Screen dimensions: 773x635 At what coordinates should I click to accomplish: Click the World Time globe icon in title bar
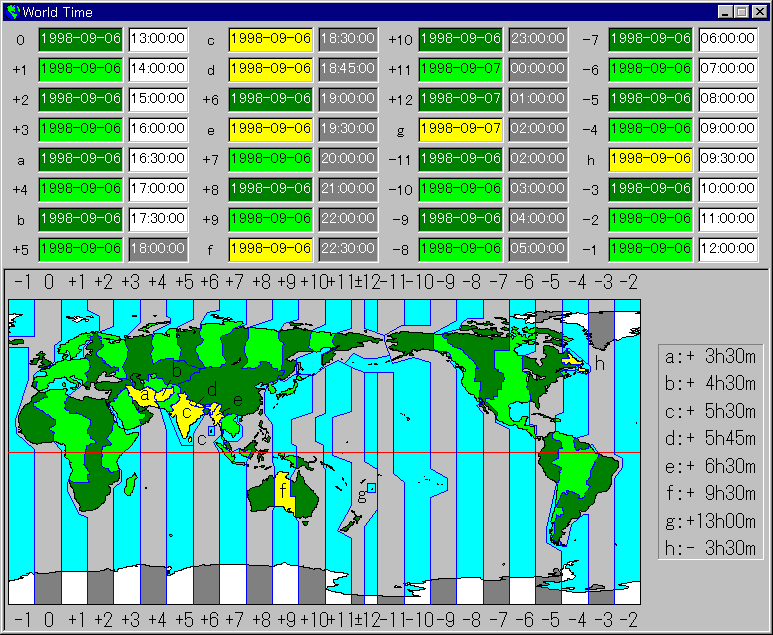tap(13, 12)
